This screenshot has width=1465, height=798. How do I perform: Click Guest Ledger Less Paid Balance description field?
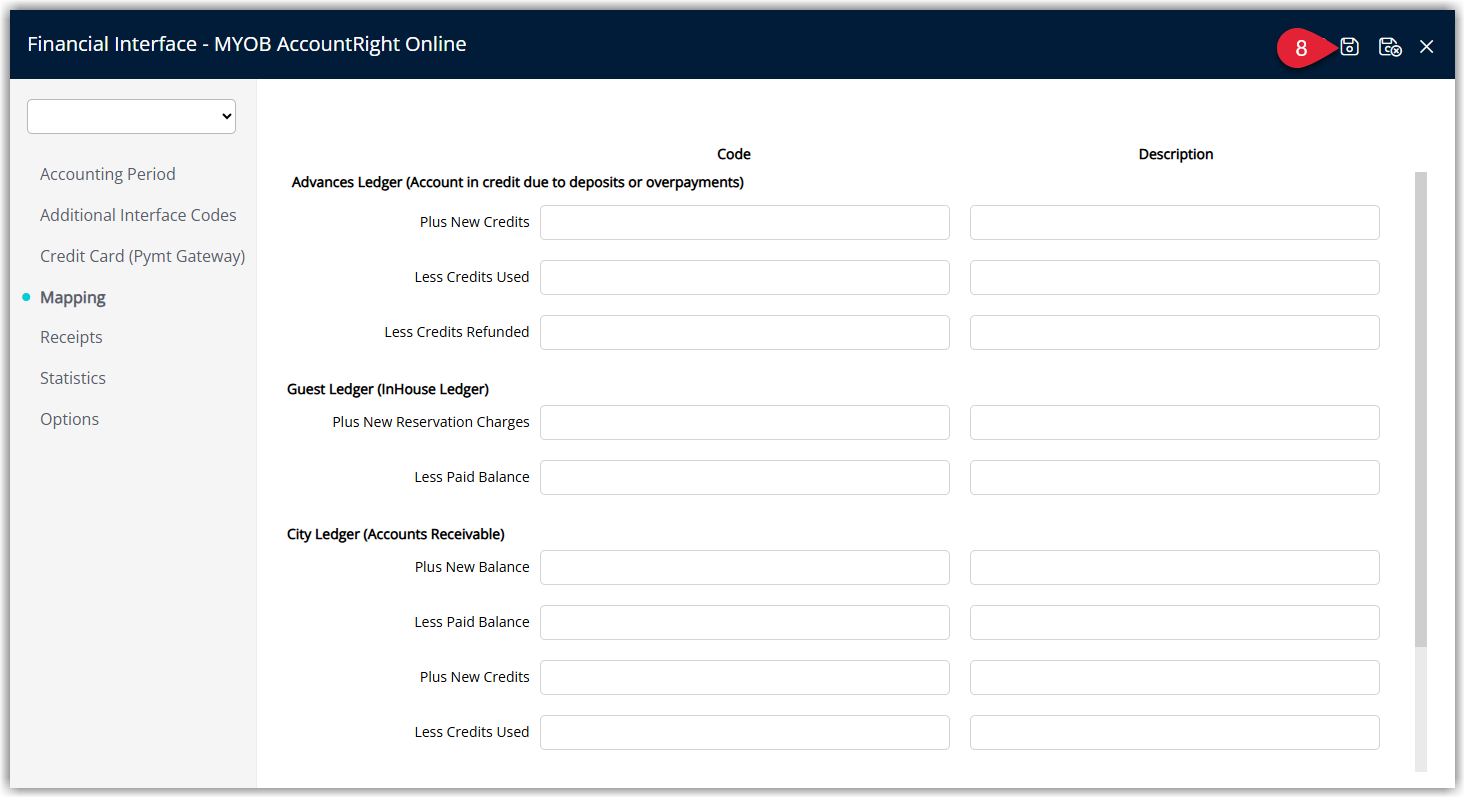1175,477
